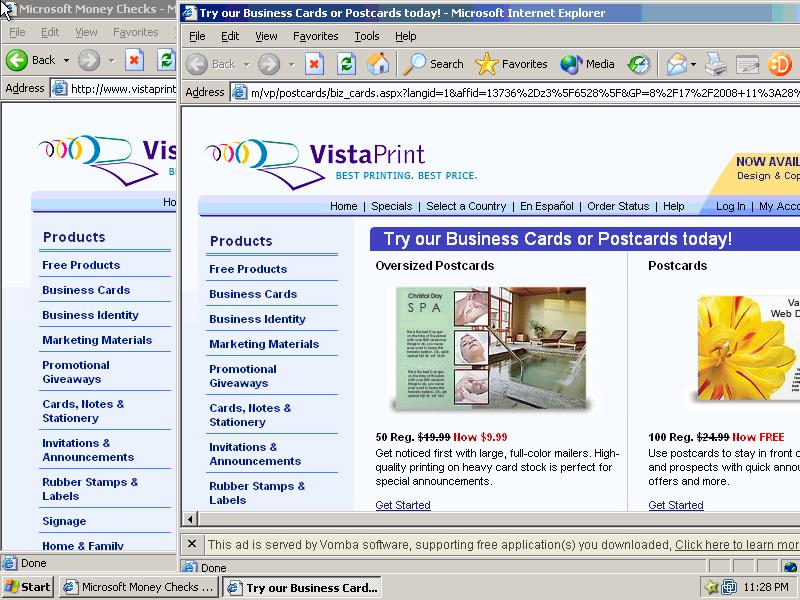The width and height of the screenshot is (800, 600).
Task: Click the Windows Start button
Action: pos(28,587)
